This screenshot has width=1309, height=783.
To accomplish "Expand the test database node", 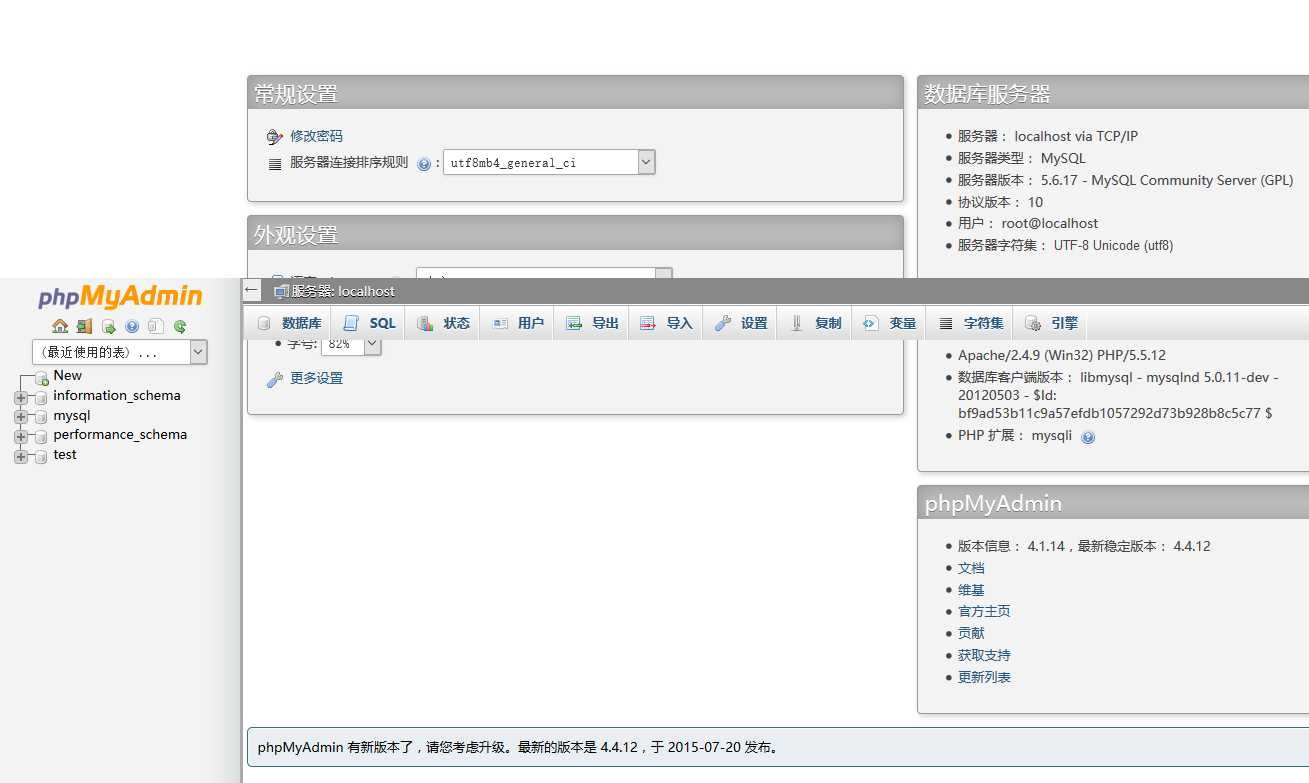I will tap(20, 456).
